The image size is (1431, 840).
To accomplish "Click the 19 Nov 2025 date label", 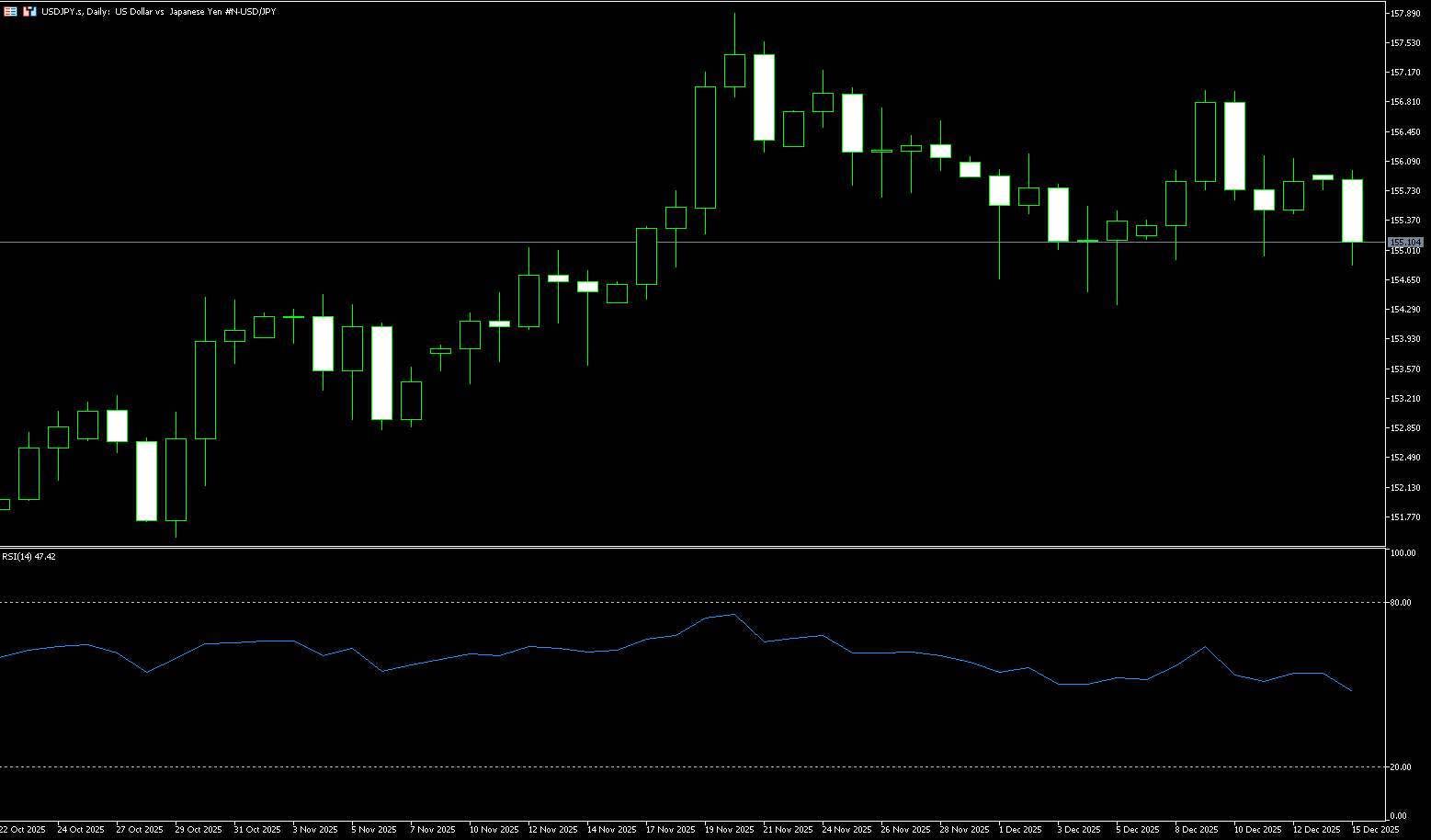I will coord(731,830).
